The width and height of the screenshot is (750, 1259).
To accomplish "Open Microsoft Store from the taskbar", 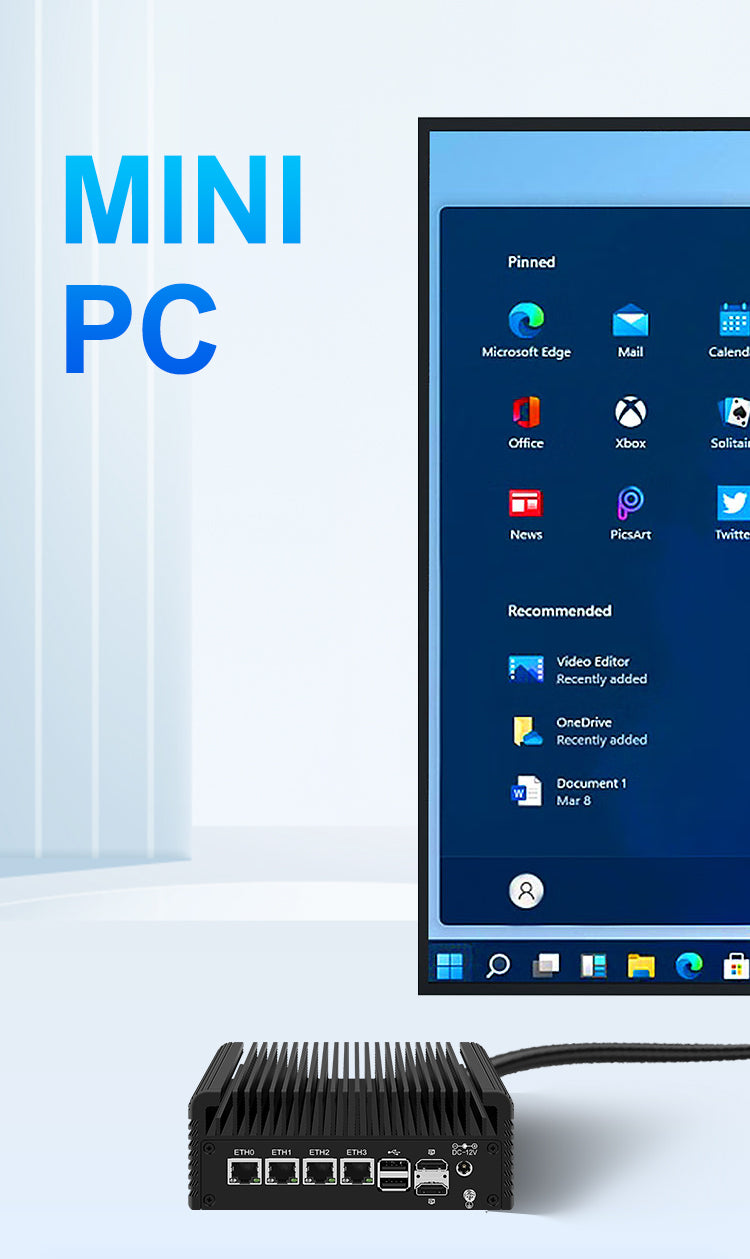I will pos(736,965).
